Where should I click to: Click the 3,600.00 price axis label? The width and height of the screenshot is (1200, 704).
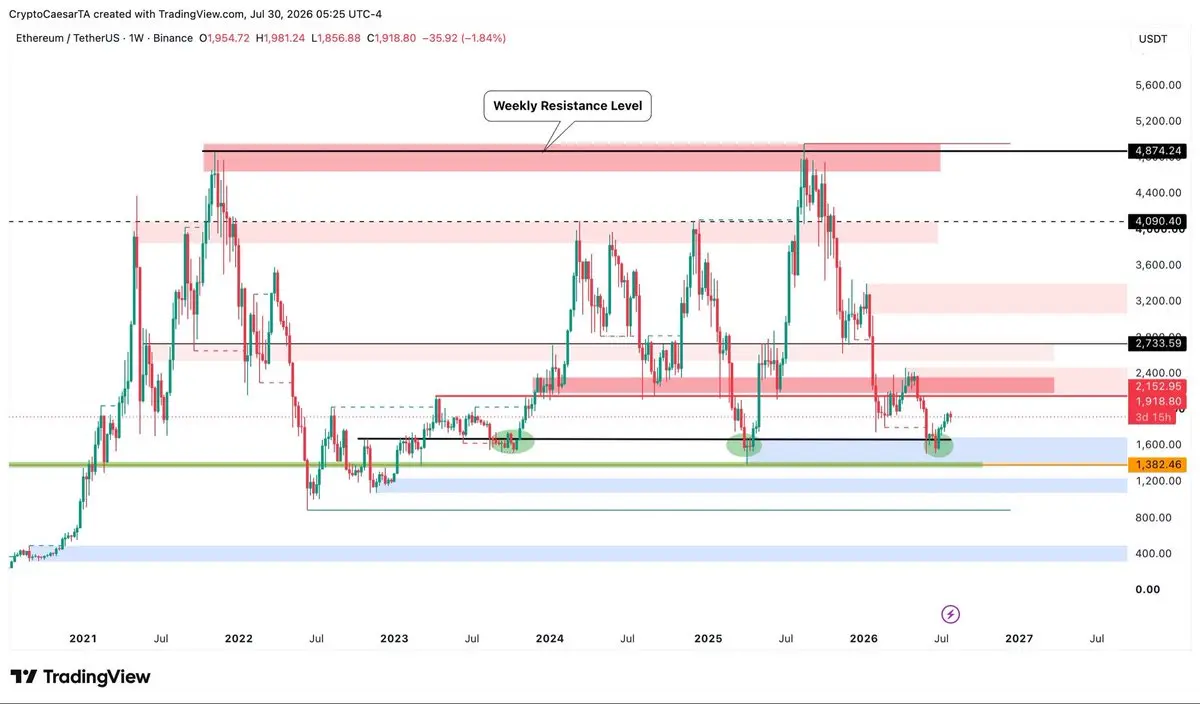1159,265
